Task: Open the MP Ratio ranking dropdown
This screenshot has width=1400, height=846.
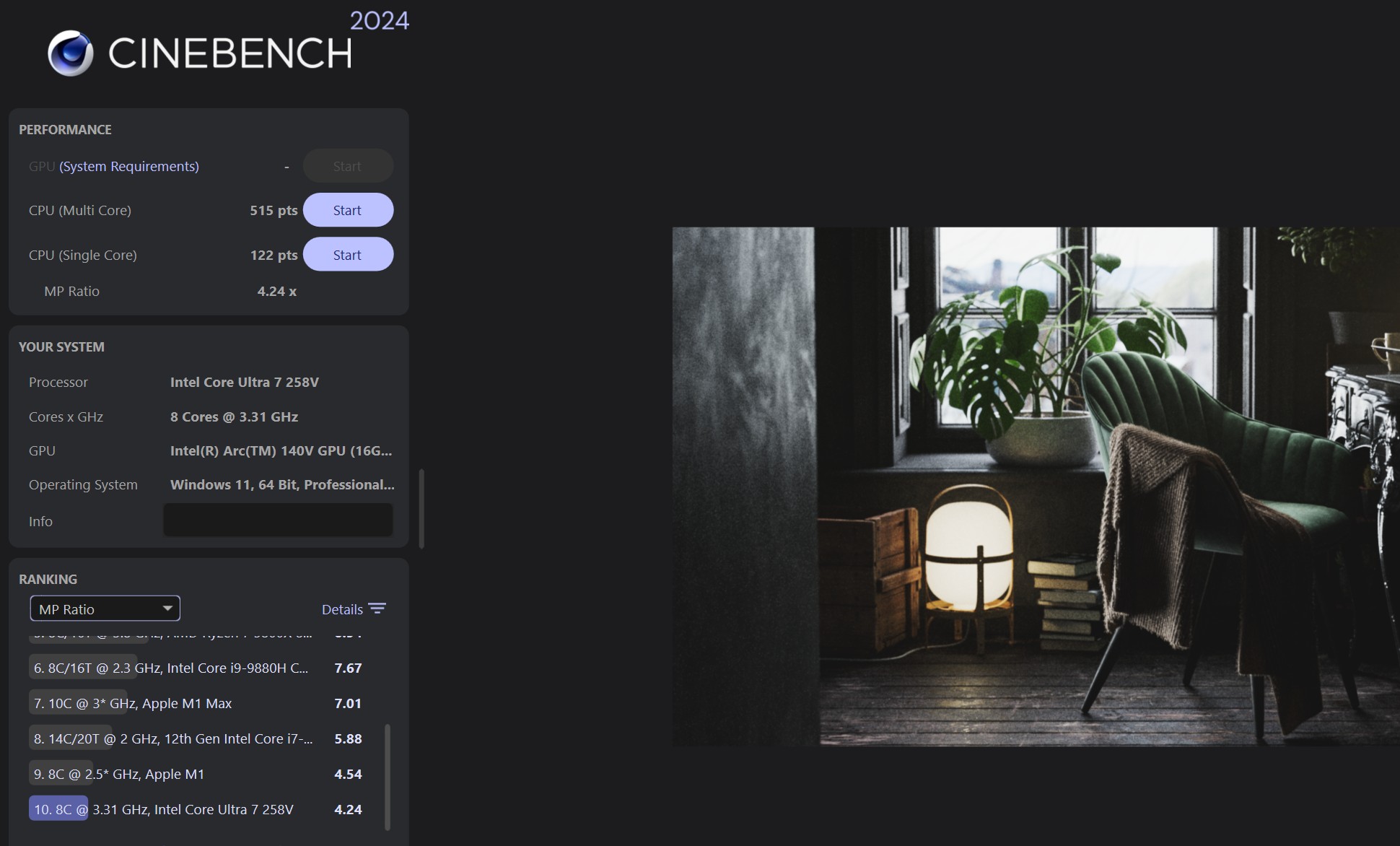Action: [105, 609]
